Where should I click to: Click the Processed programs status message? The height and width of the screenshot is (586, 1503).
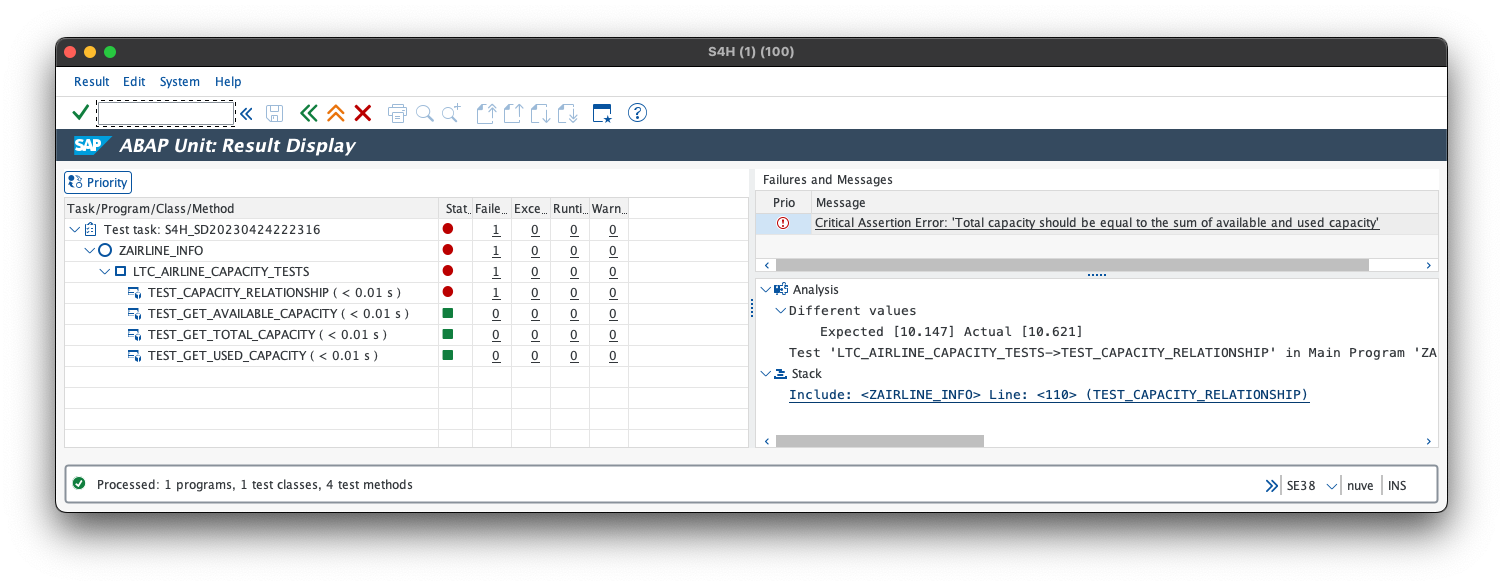pyautogui.click(x=254, y=485)
